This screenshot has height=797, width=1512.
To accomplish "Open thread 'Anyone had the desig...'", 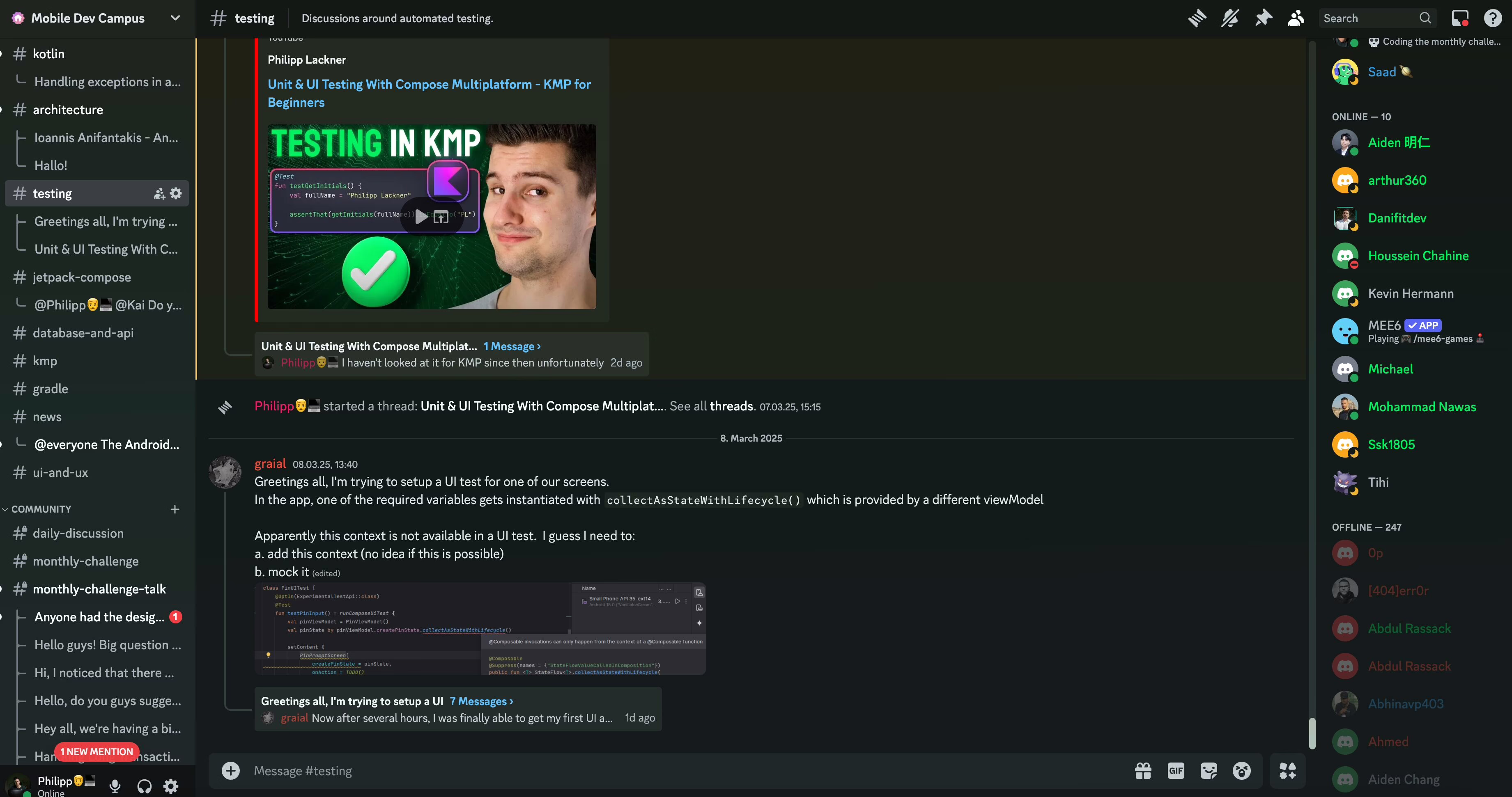I will pyautogui.click(x=100, y=617).
